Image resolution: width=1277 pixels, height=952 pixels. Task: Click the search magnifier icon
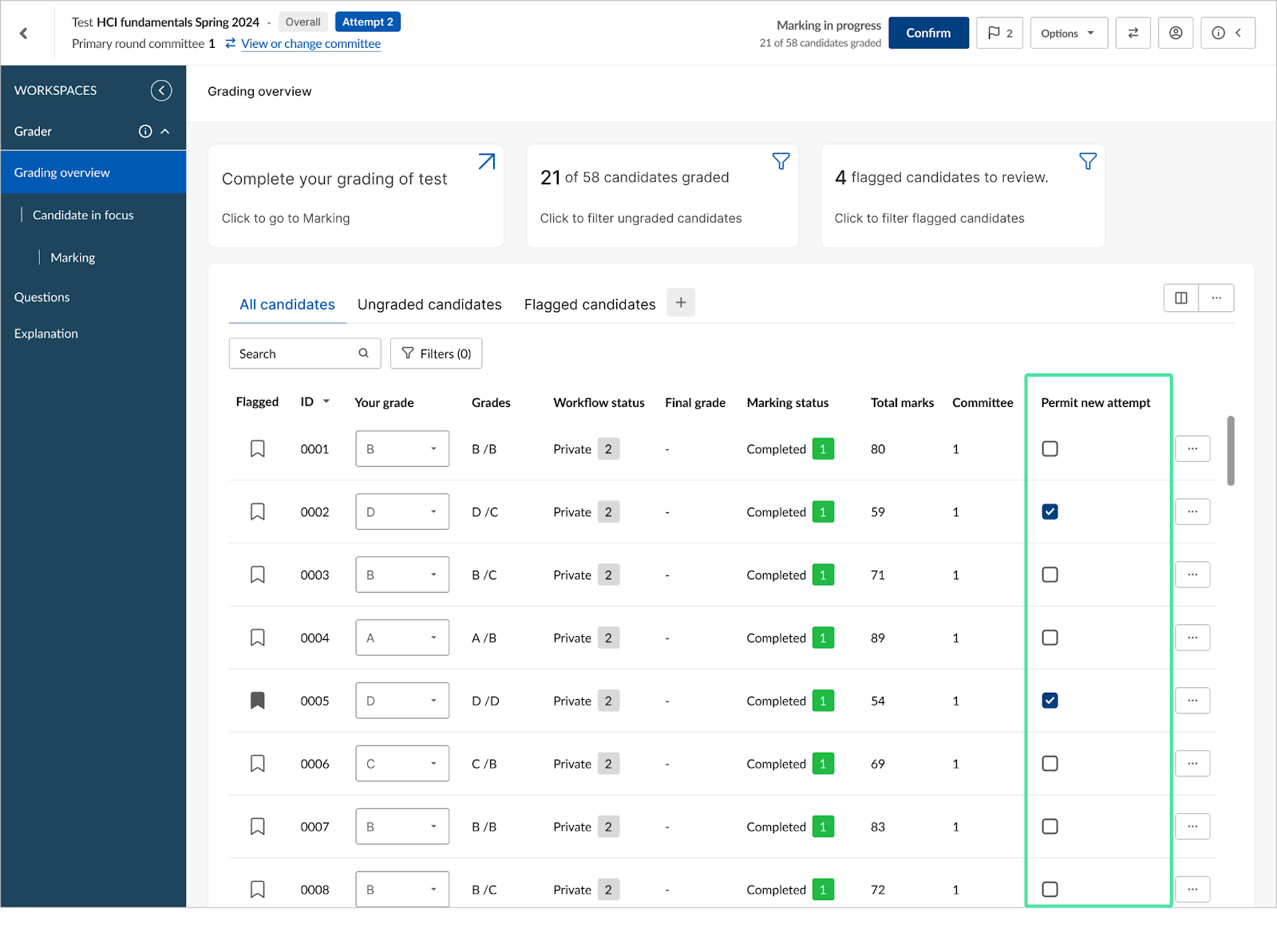point(363,353)
